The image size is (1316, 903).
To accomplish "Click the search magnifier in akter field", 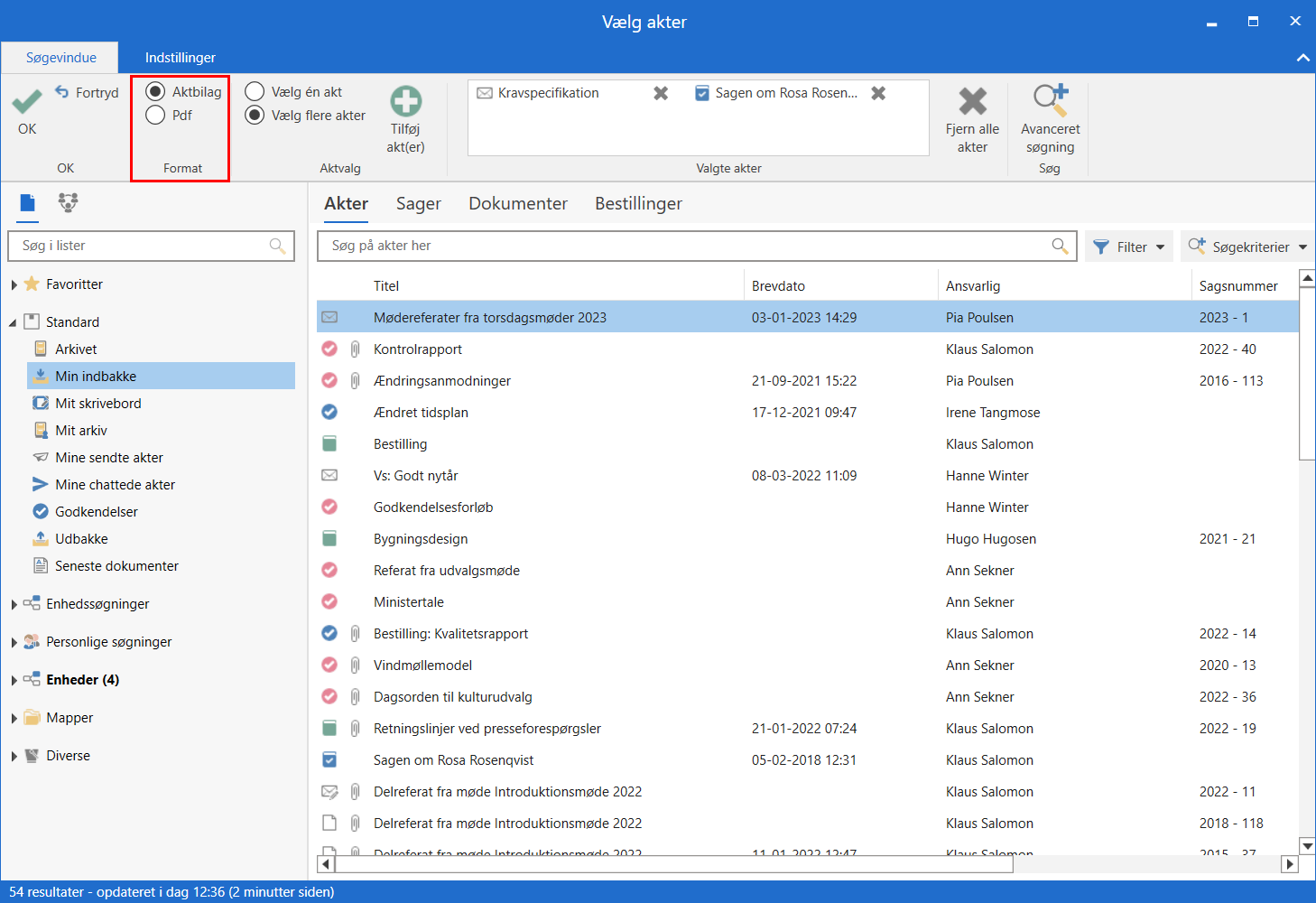I will pyautogui.click(x=1060, y=246).
